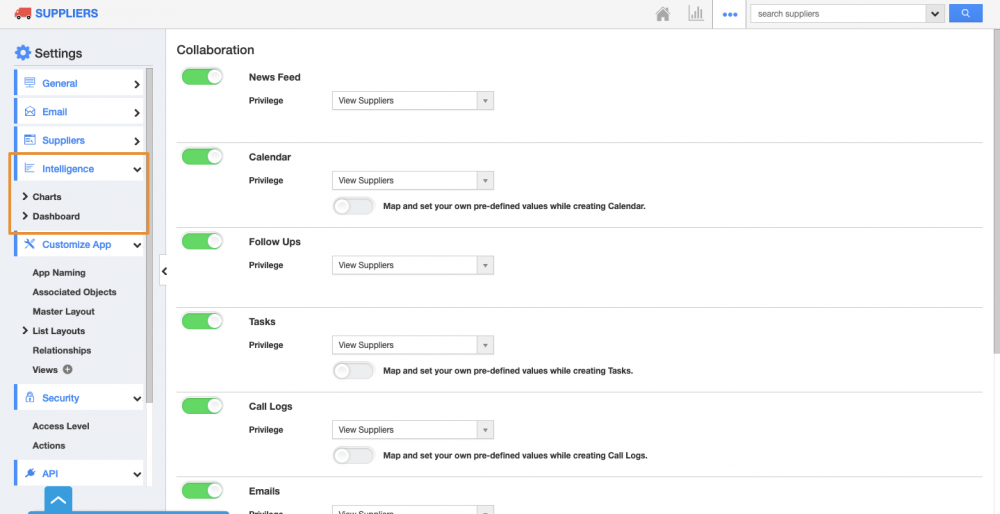Open the reports bar chart icon

pos(695,14)
